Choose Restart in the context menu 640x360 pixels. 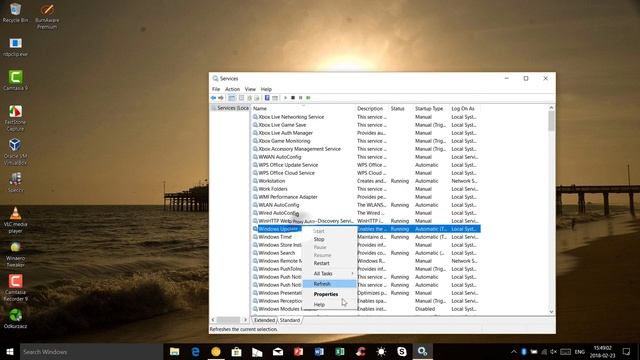(330, 263)
